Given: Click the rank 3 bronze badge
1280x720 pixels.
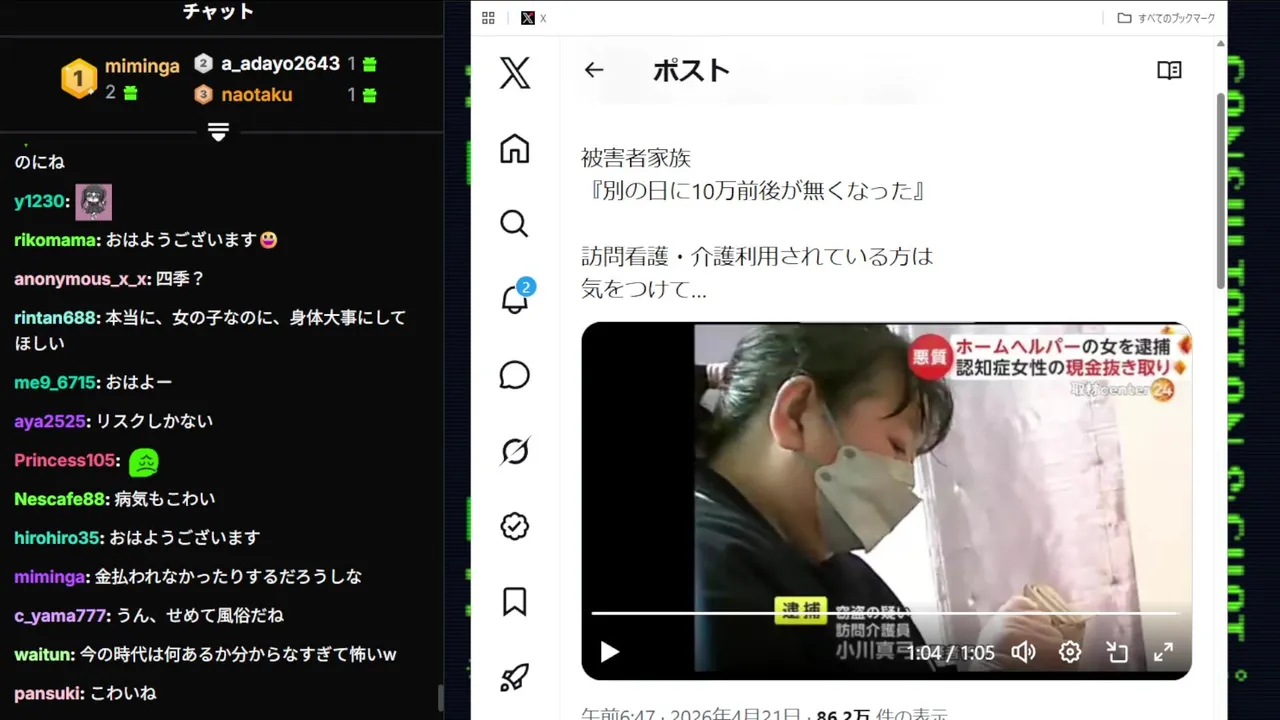Looking at the screenshot, I should 204,95.
